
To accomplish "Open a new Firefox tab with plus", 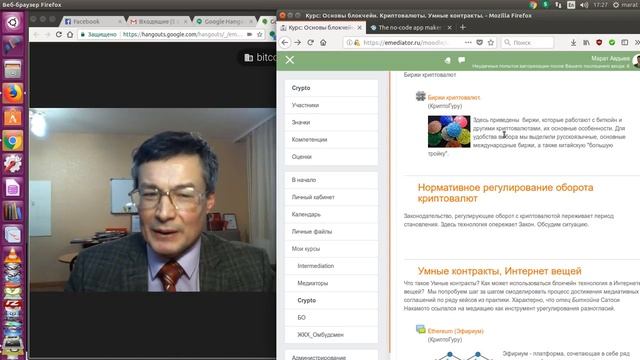I will 462,27.
